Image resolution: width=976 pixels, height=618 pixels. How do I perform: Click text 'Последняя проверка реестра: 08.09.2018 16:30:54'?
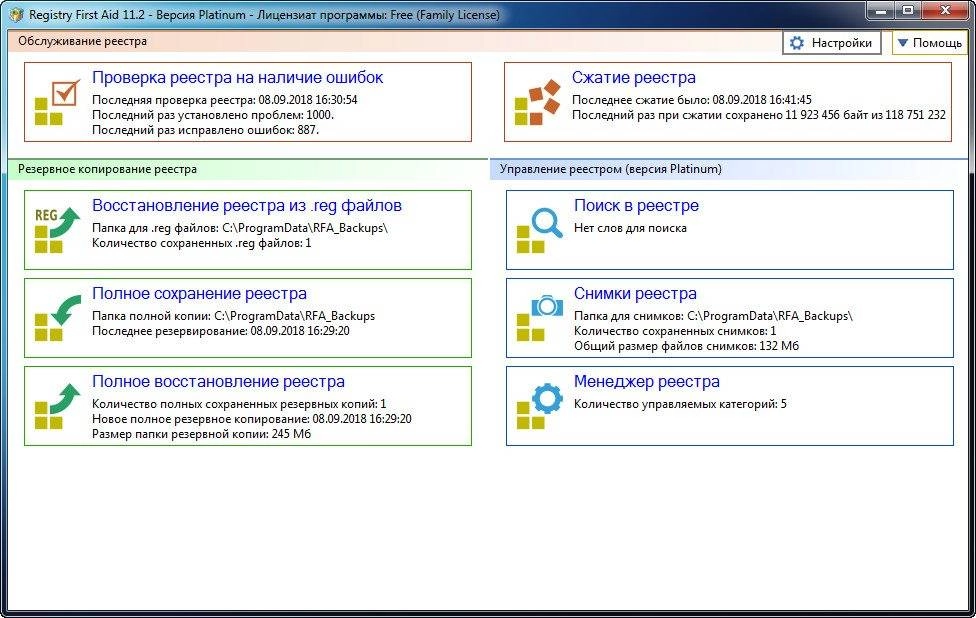click(225, 100)
